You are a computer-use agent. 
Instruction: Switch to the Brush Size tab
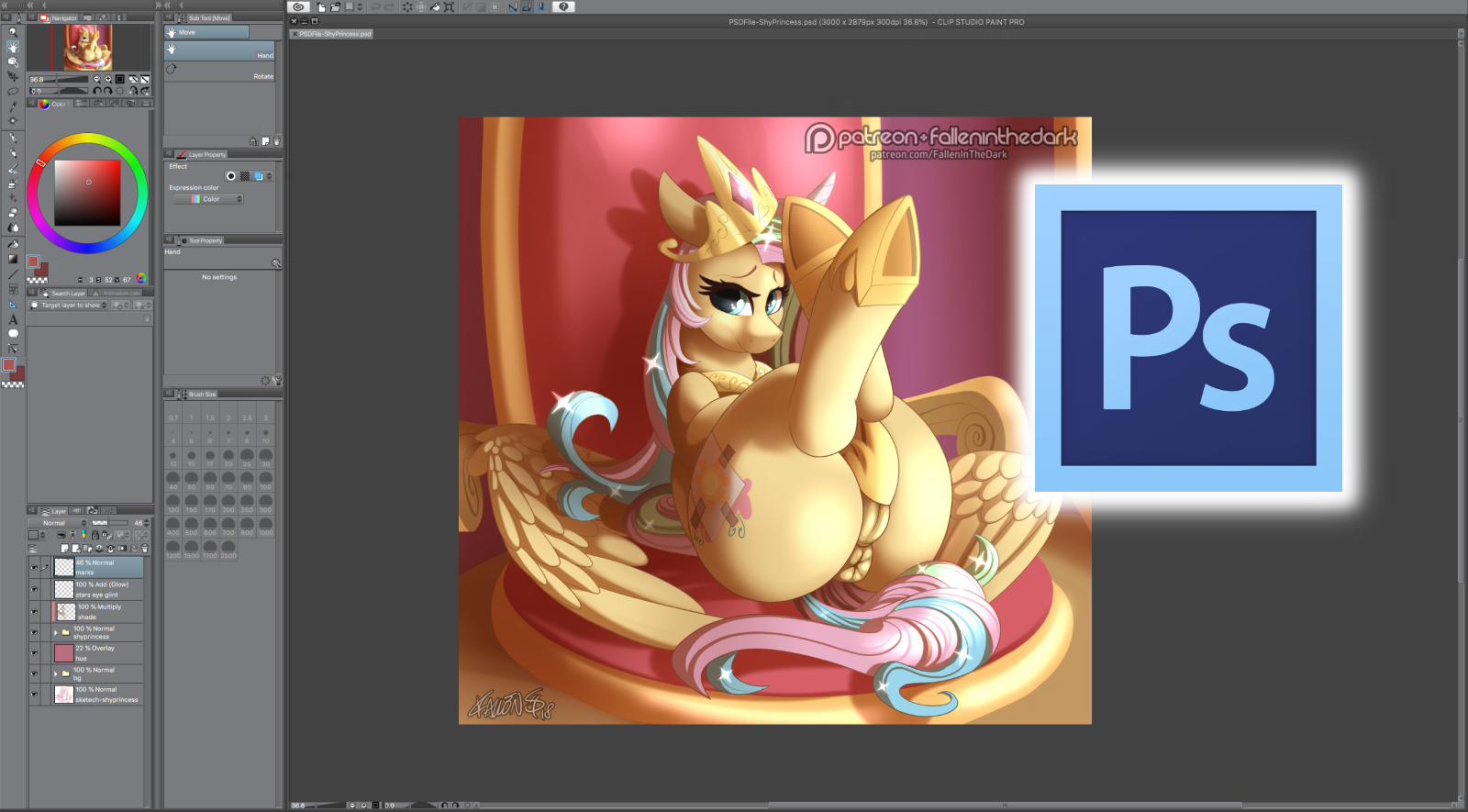(x=197, y=395)
